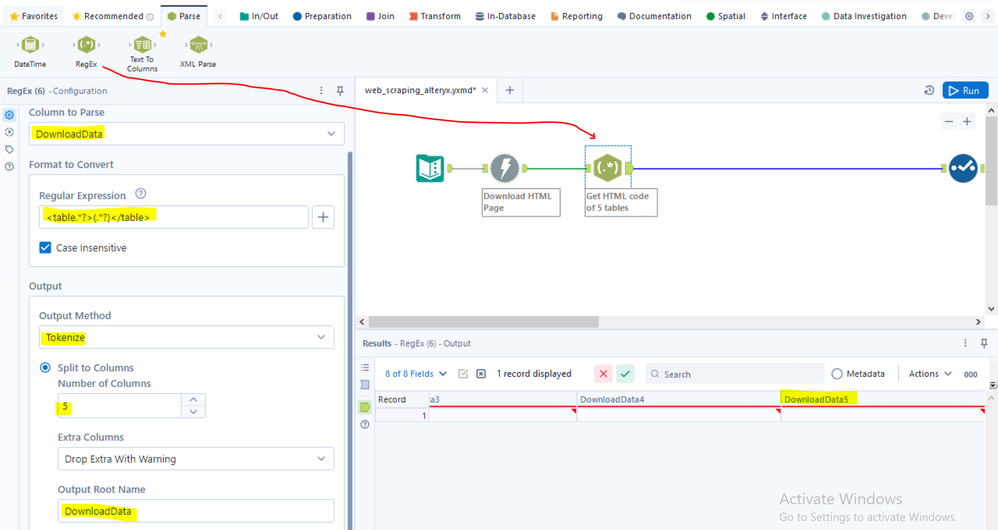Click the Number of Columns input field
Image resolution: width=998 pixels, height=530 pixels.
[120, 406]
